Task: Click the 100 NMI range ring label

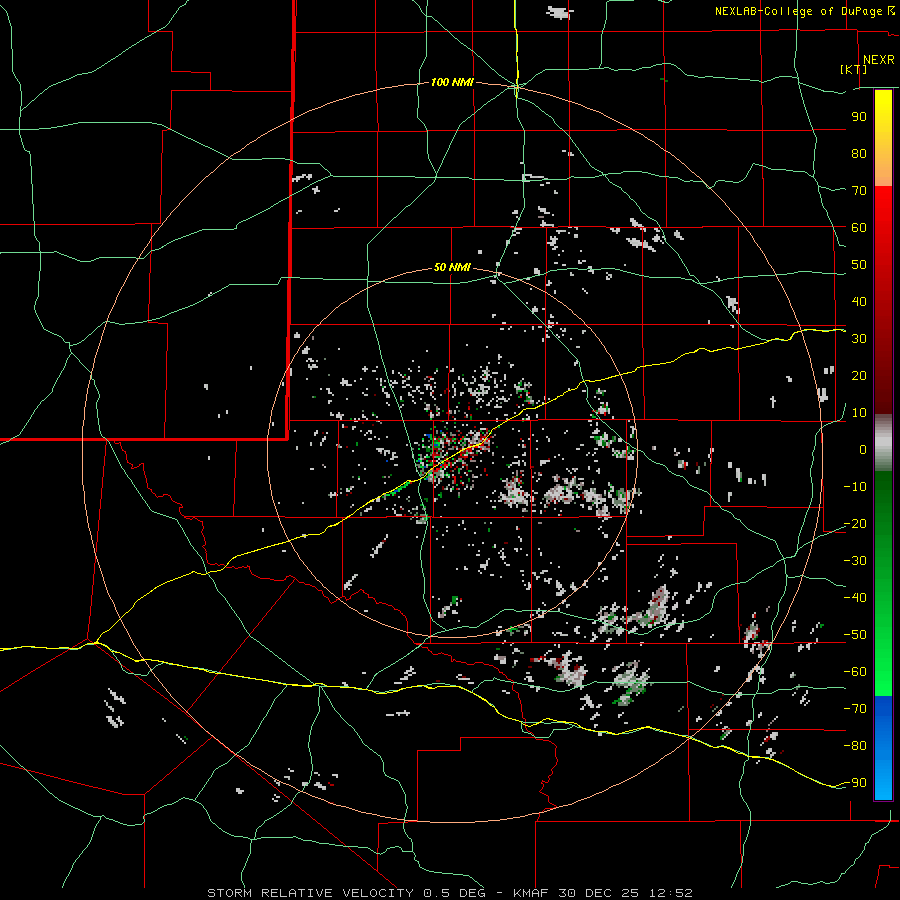Action: pos(452,83)
